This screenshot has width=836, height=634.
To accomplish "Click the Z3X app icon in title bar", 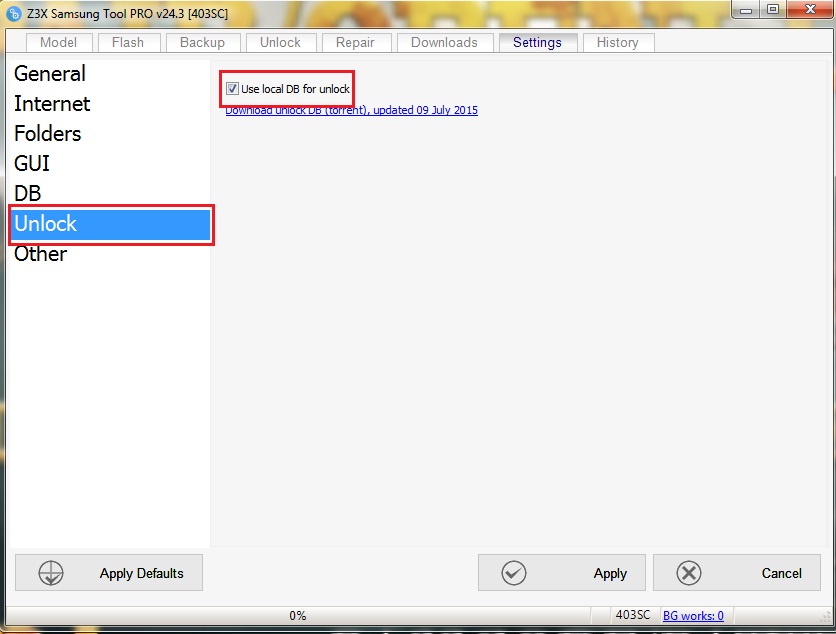I will click(x=14, y=13).
